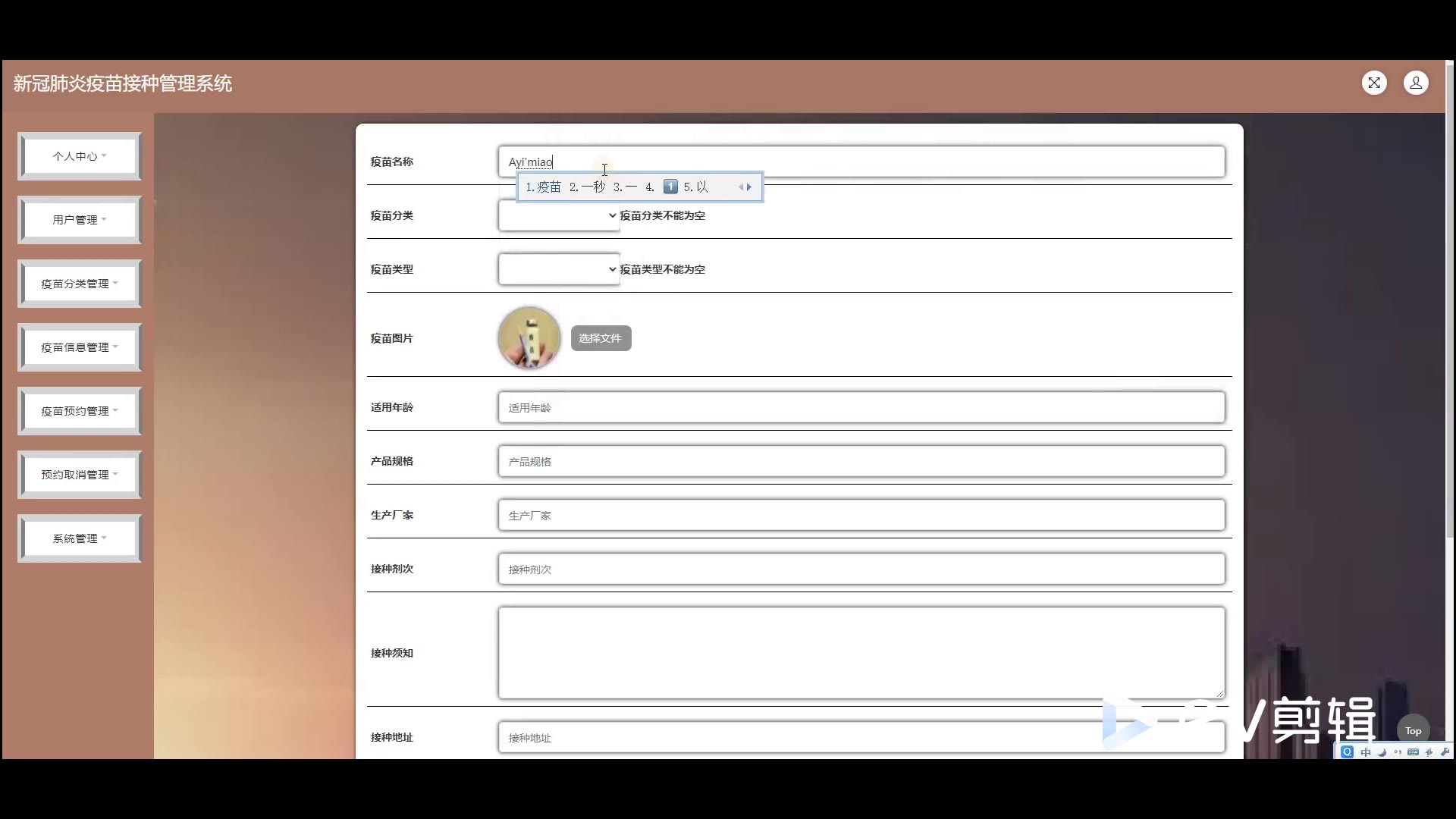Open the IME soft keyboard icon

(x=1413, y=752)
